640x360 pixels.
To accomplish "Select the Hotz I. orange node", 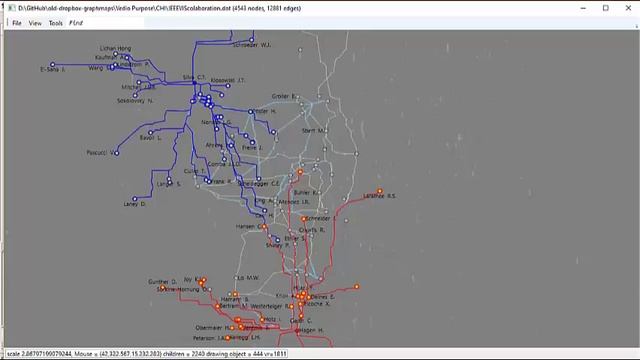I will pyautogui.click(x=262, y=320).
